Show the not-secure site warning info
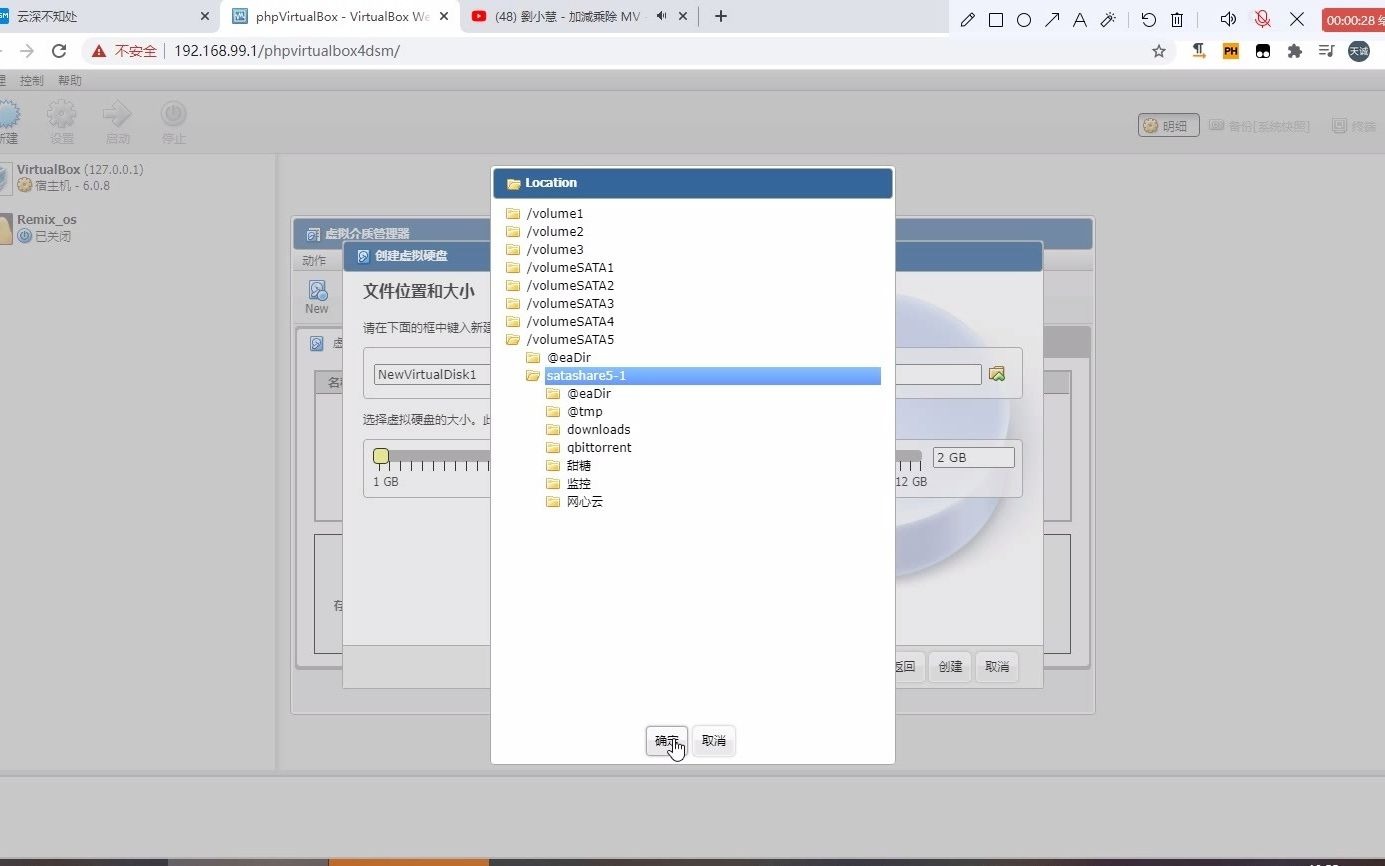 [125, 51]
